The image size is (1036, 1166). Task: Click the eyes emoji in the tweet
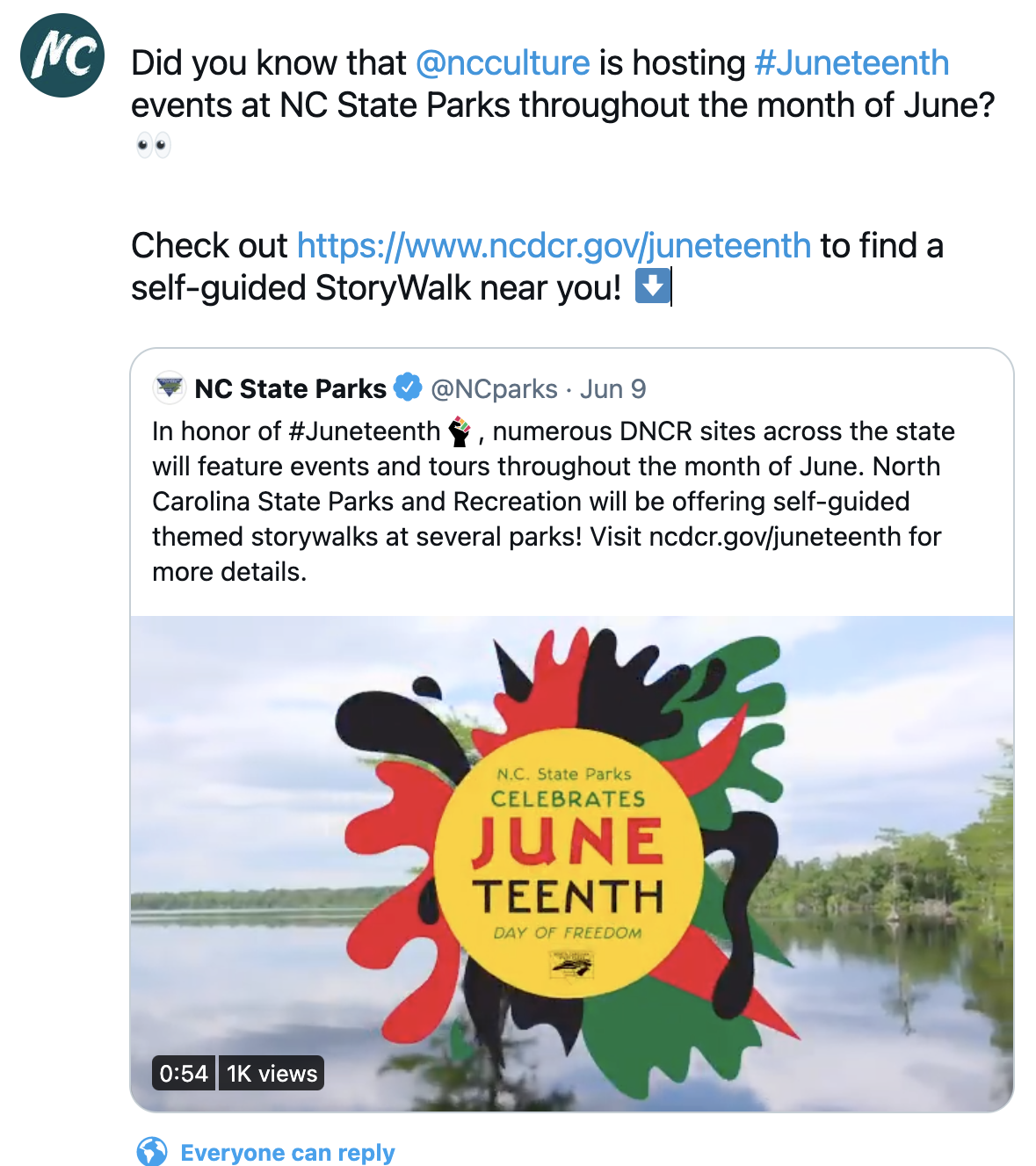tap(153, 145)
